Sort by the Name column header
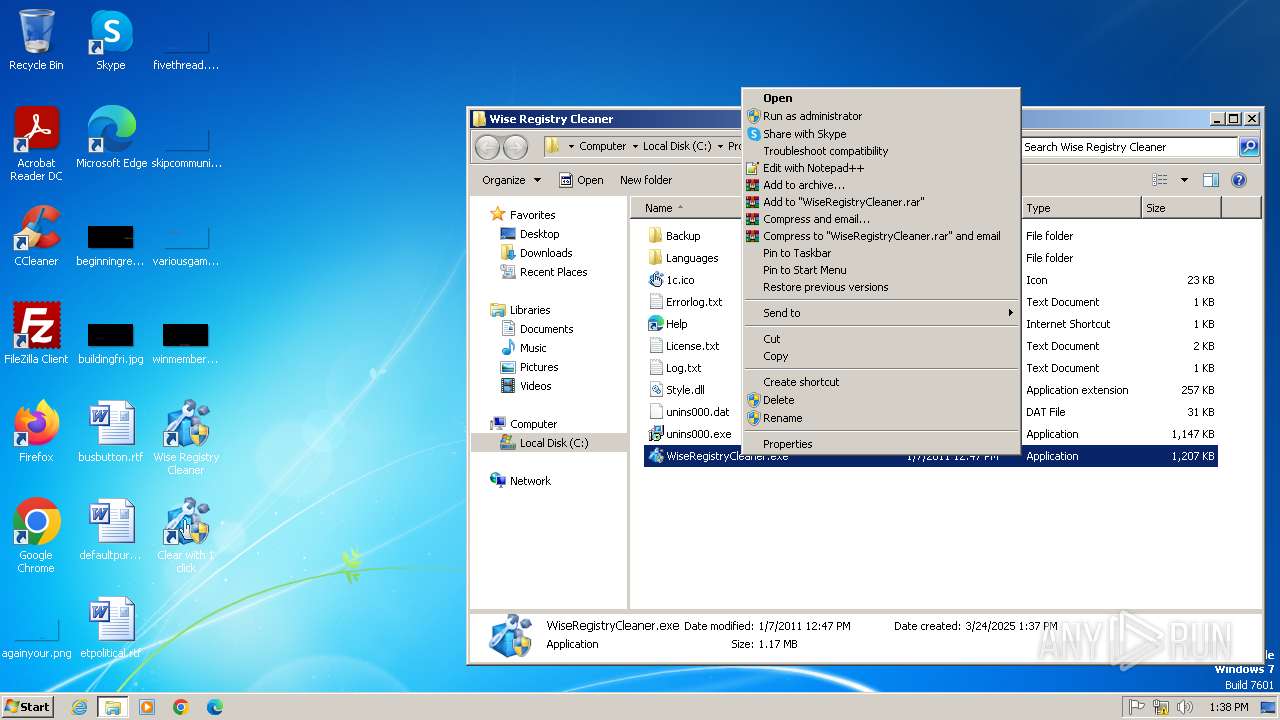Viewport: 1280px width, 720px height. [686, 208]
